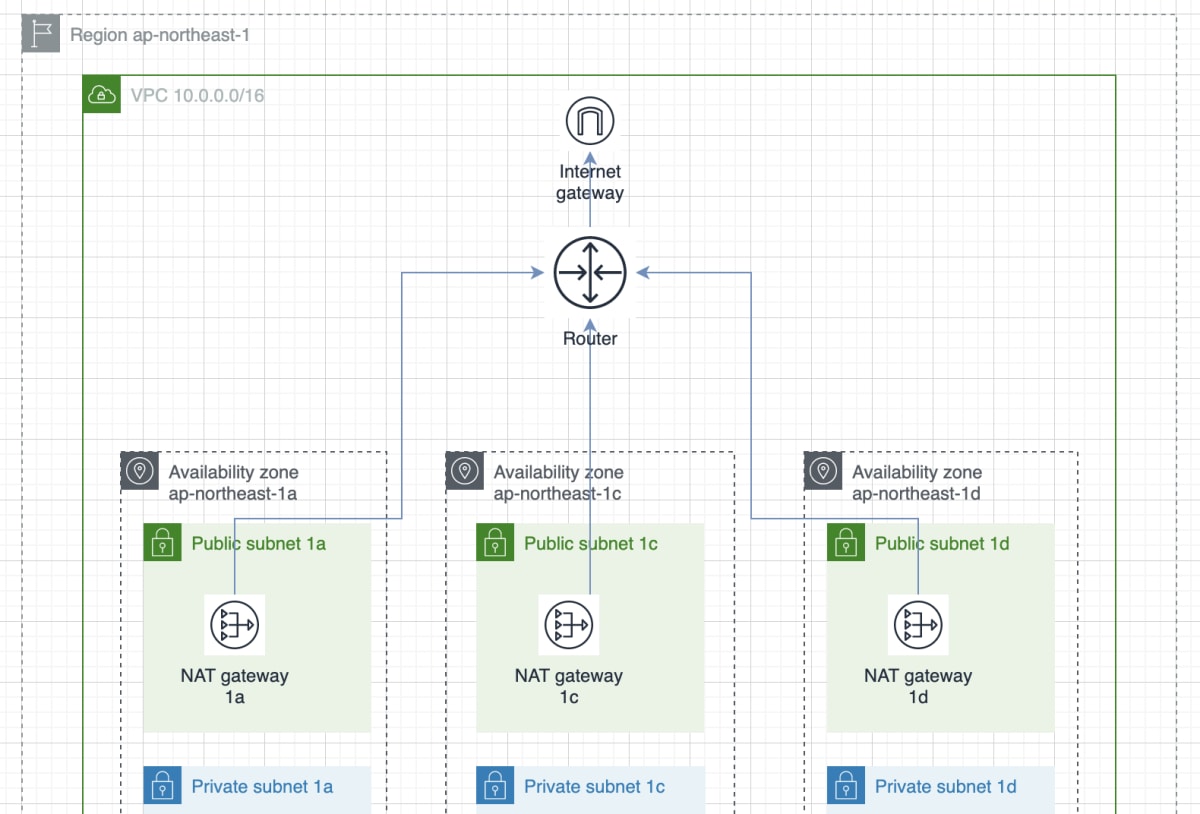The width and height of the screenshot is (1200, 814).
Task: Click Public subnet 1d lock icon
Action: [x=846, y=543]
